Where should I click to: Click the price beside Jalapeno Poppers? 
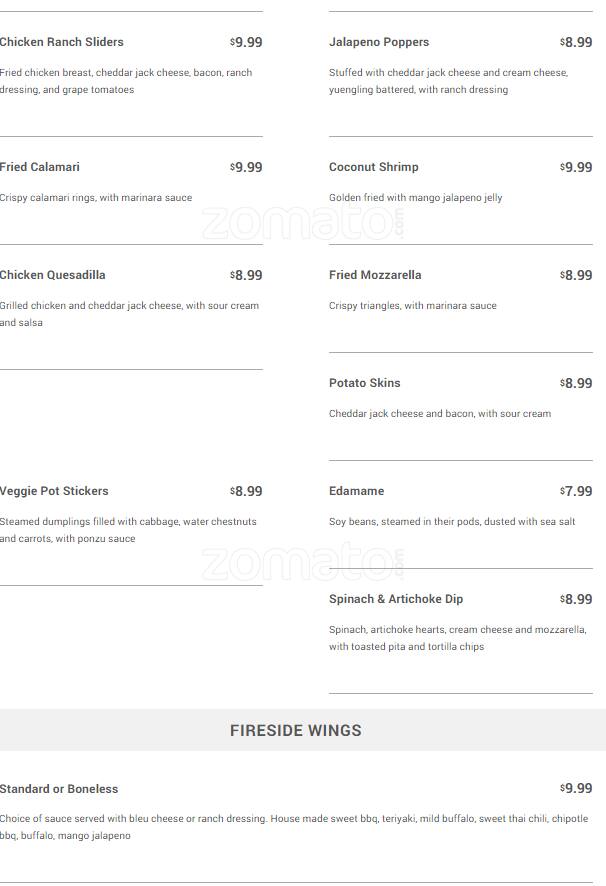[576, 42]
